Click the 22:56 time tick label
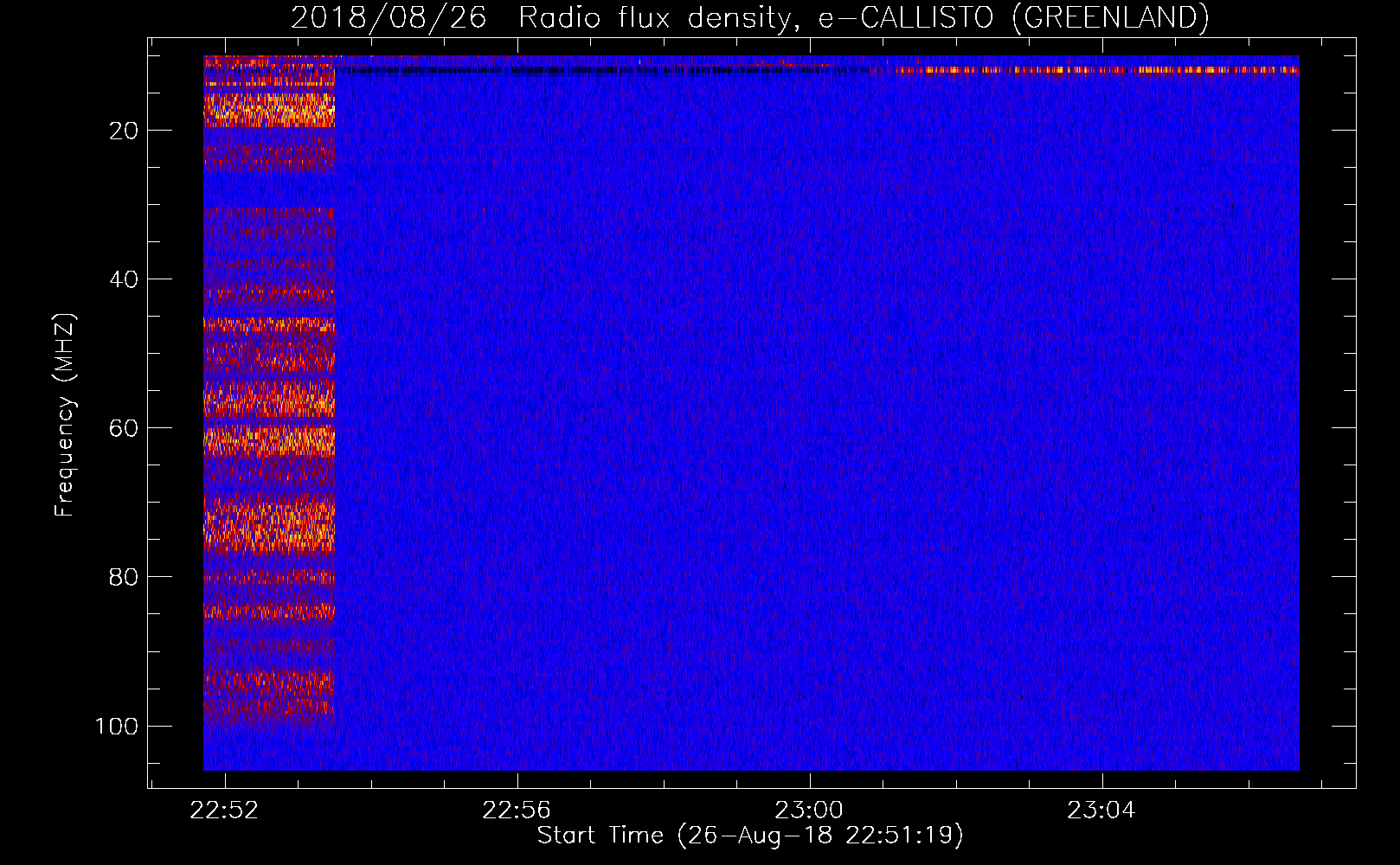The width and height of the screenshot is (1400, 865). click(517, 811)
